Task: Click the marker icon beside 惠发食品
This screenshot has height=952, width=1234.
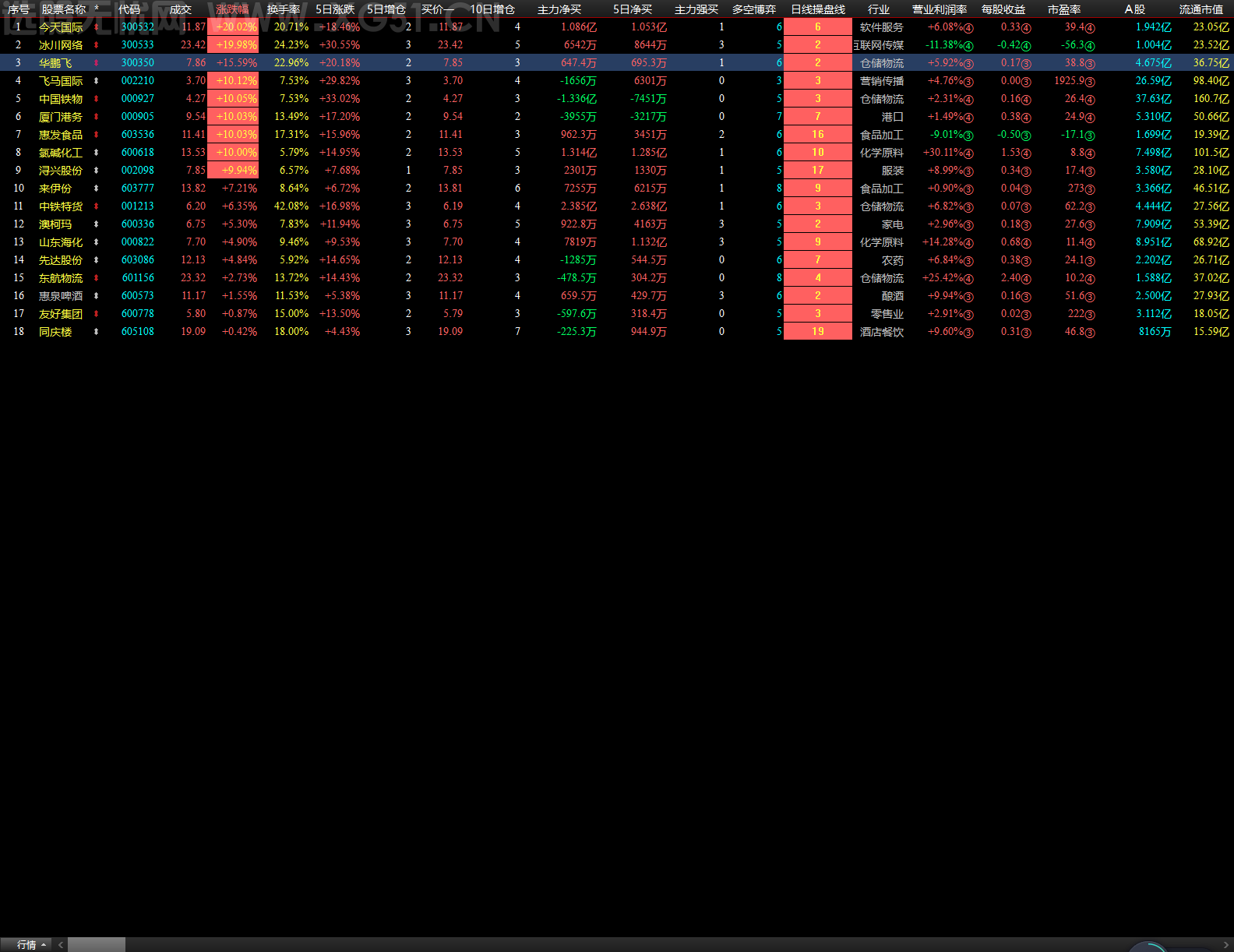Action: coord(96,135)
